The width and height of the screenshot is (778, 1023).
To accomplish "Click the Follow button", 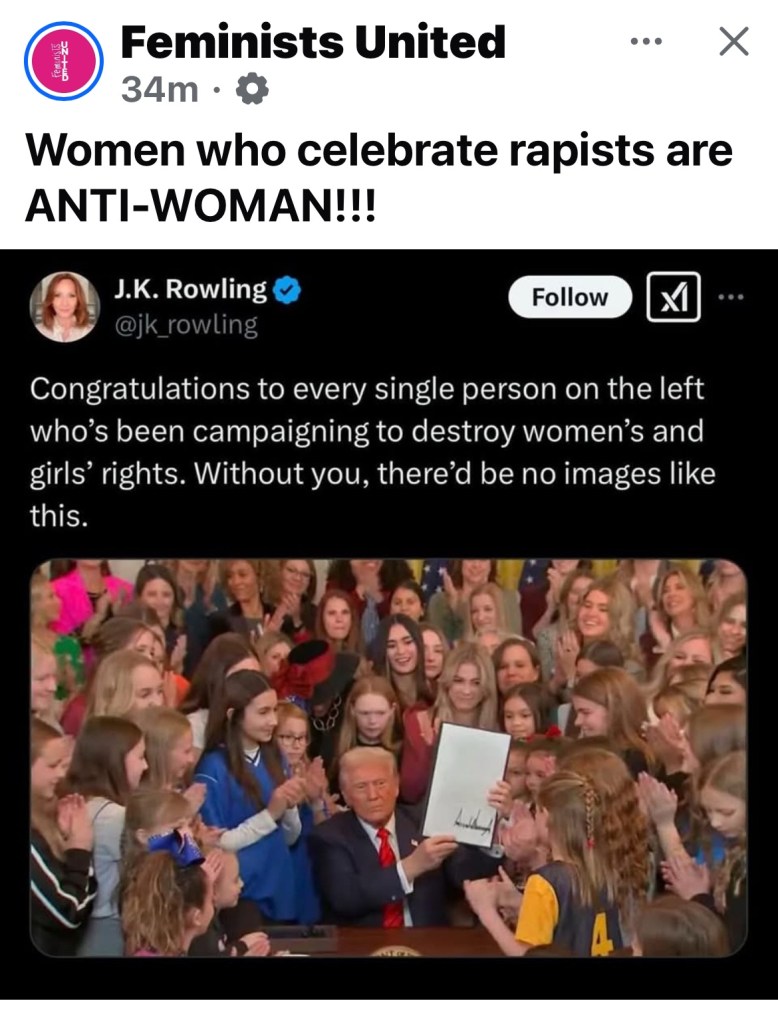I will (x=570, y=298).
